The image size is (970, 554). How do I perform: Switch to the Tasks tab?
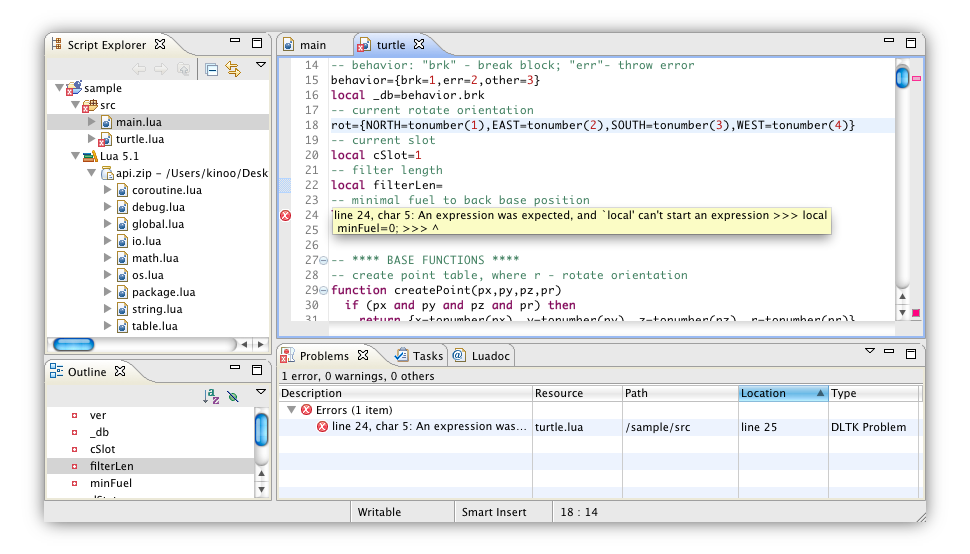pyautogui.click(x=419, y=356)
